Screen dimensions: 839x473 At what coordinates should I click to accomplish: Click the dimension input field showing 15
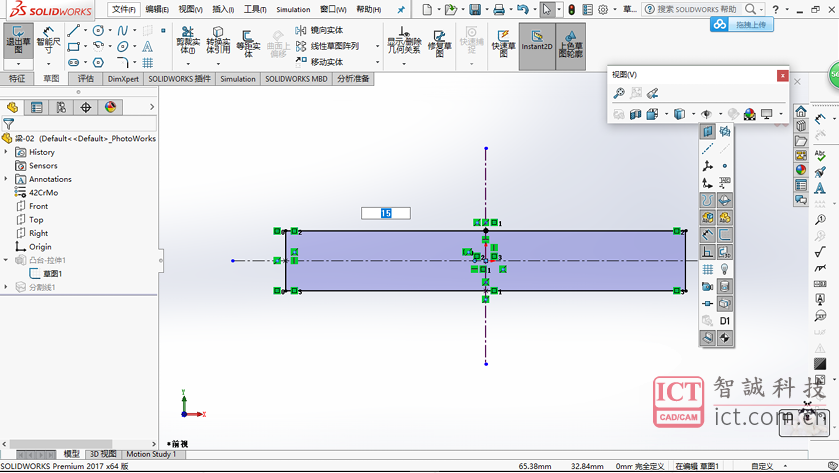coord(386,213)
